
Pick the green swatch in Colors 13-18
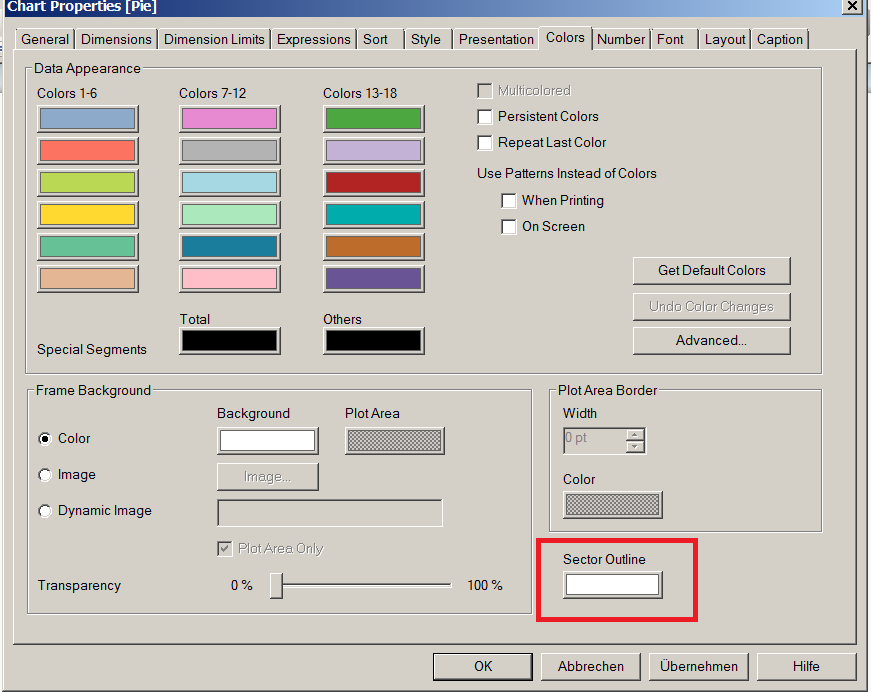(373, 119)
